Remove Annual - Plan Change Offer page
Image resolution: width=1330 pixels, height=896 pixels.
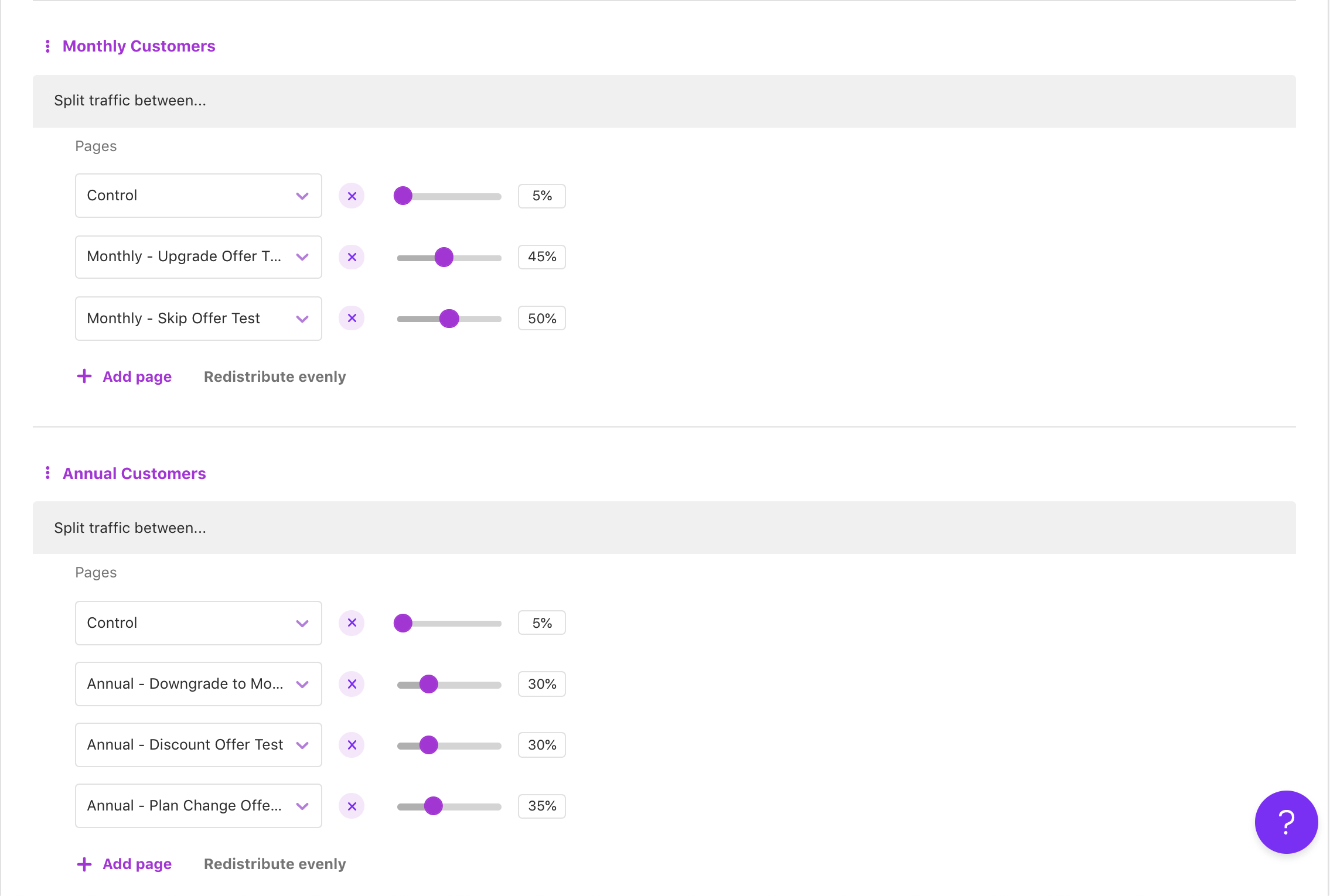[x=352, y=806]
